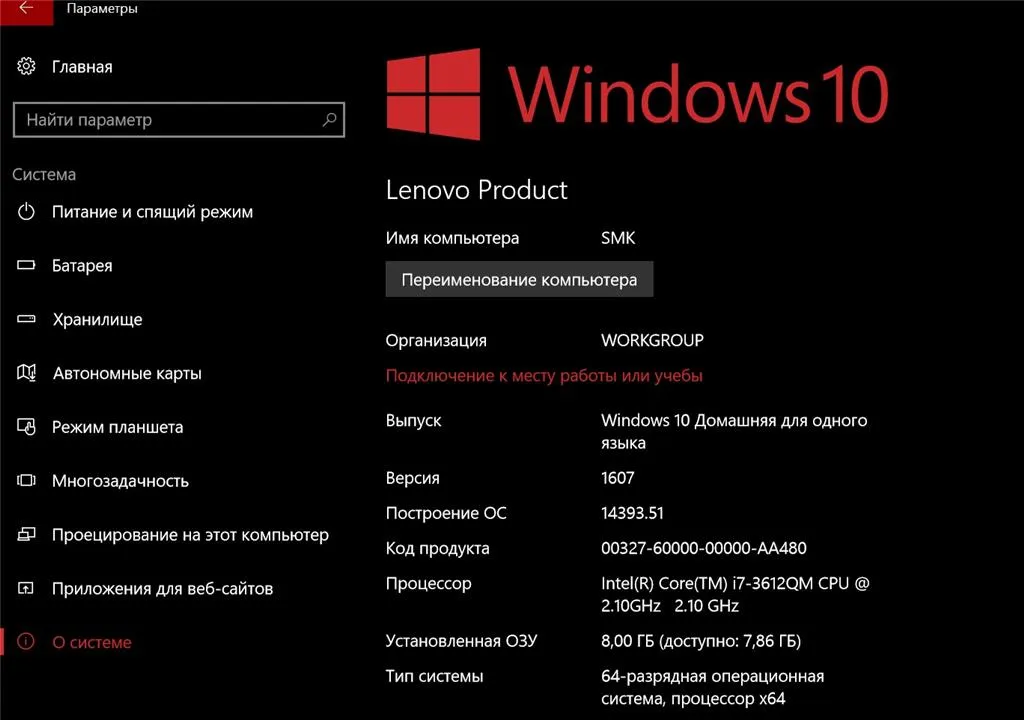The height and width of the screenshot is (720, 1024).
Task: Click the storage drive icon for Хранилище
Action: coord(26,319)
